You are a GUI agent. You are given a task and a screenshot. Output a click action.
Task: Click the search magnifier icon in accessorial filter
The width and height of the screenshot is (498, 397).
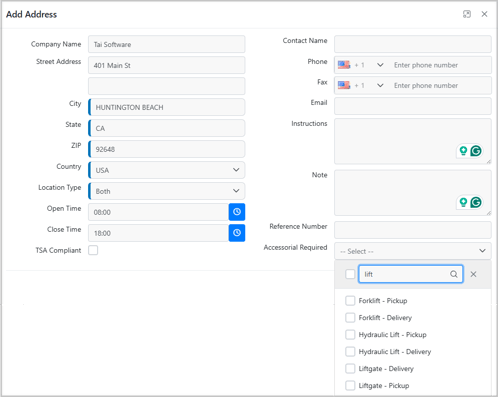454,274
